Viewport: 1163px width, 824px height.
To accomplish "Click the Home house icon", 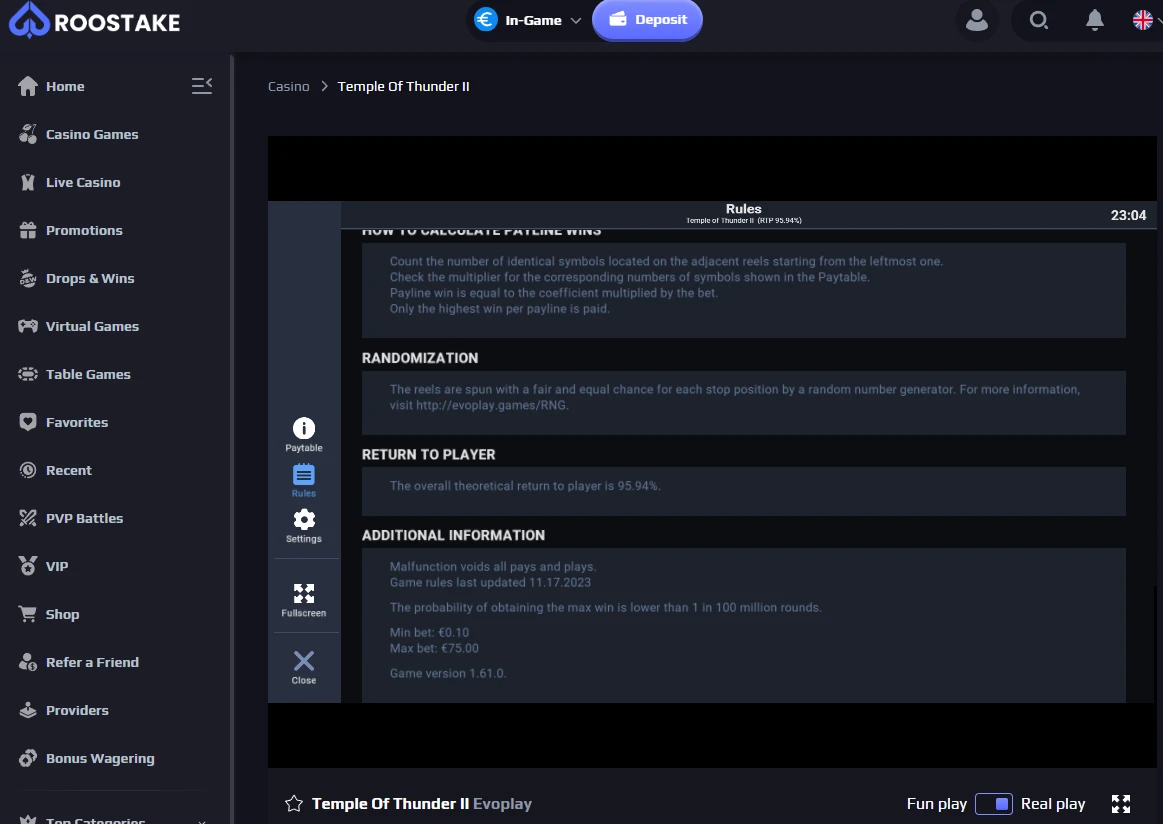I will click(x=27, y=86).
